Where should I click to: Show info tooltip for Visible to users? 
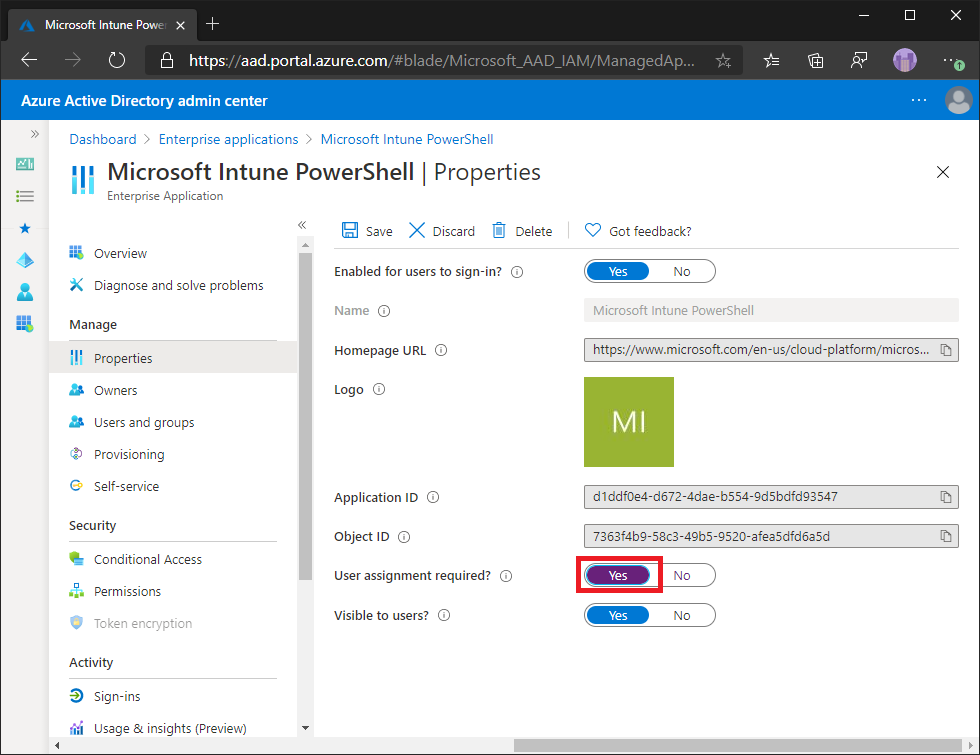point(444,615)
